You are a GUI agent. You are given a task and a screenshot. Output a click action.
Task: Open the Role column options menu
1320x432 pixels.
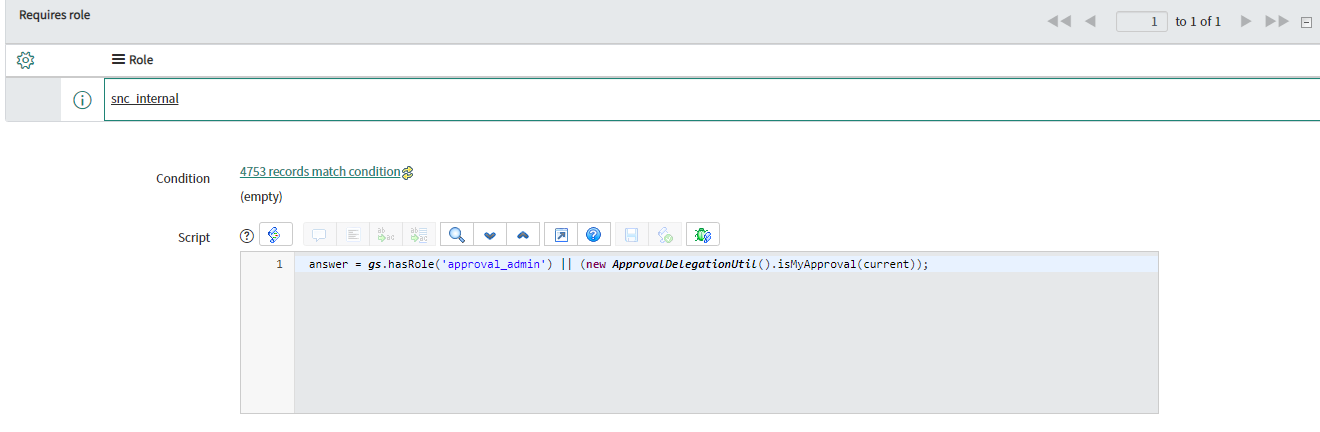tap(118, 60)
